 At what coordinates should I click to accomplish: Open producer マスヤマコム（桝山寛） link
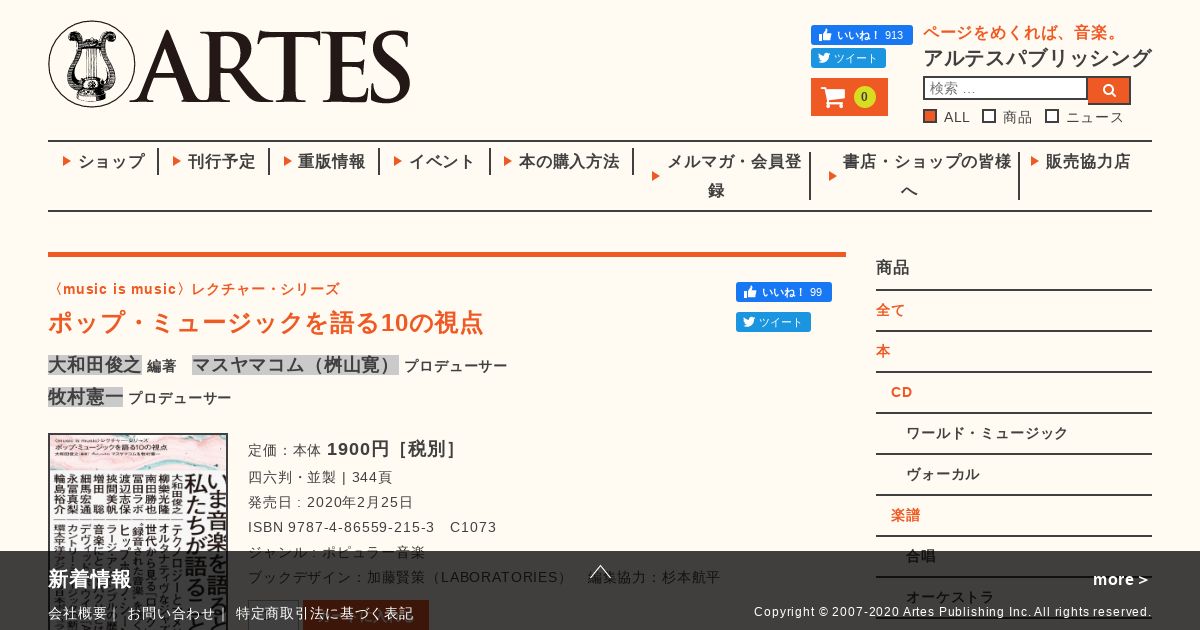pos(295,364)
